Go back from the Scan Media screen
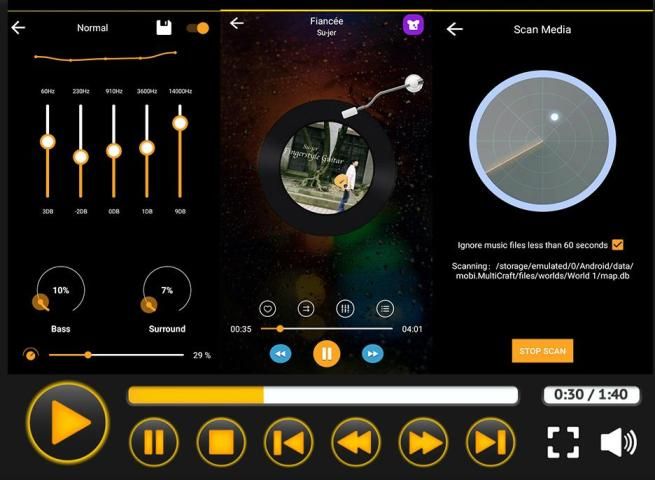Image resolution: width=655 pixels, height=480 pixels. (454, 29)
